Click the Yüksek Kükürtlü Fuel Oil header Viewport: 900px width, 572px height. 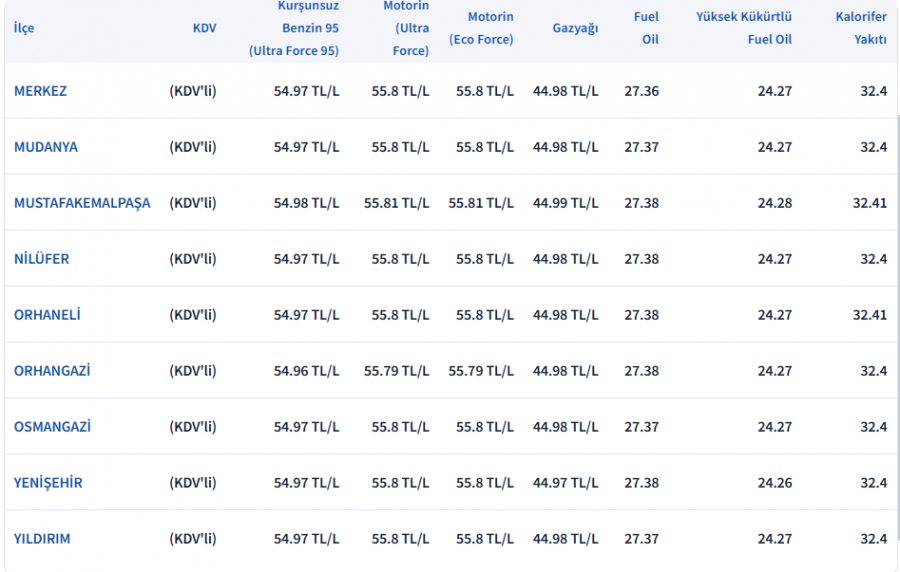click(744, 28)
